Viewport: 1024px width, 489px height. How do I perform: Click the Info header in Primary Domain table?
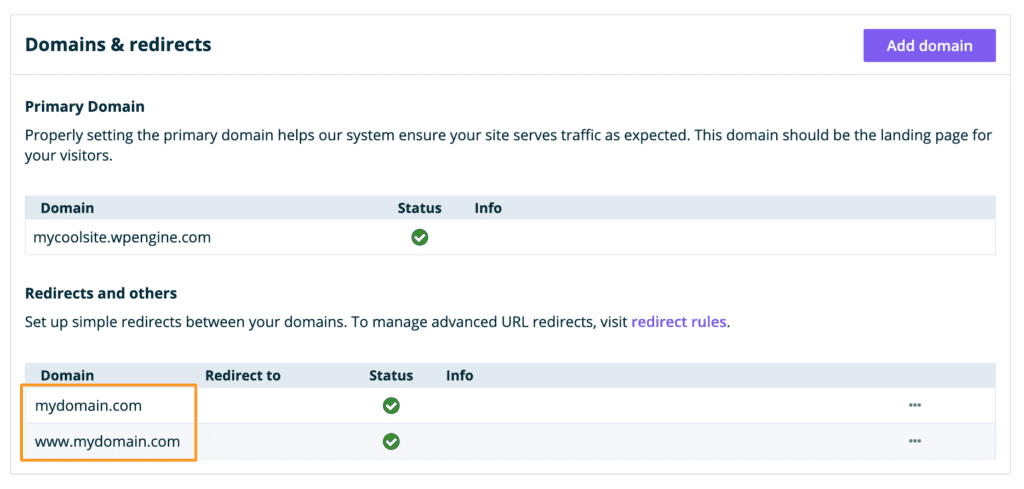488,208
